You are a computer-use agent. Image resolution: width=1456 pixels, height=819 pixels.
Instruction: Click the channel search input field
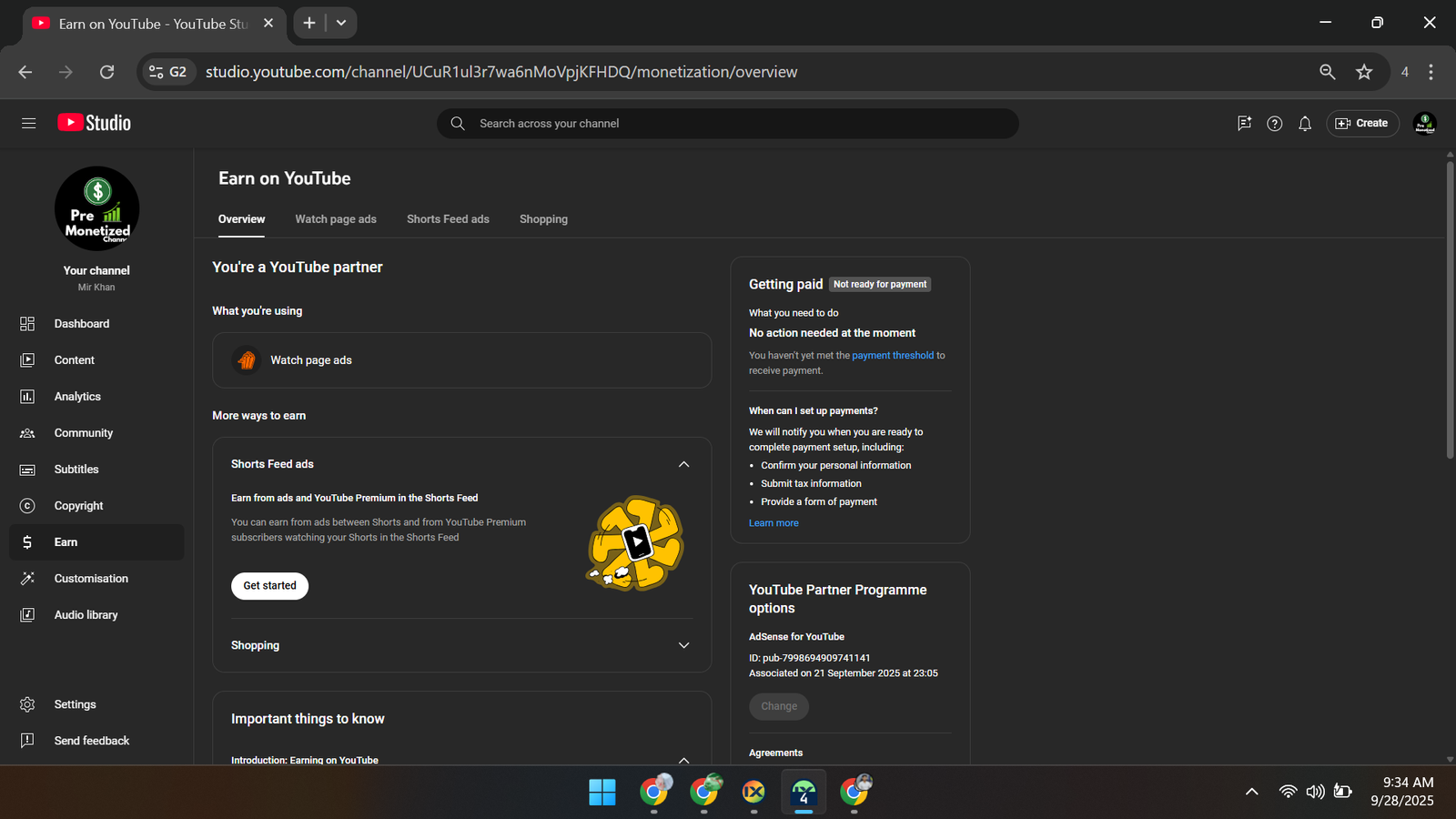point(728,124)
